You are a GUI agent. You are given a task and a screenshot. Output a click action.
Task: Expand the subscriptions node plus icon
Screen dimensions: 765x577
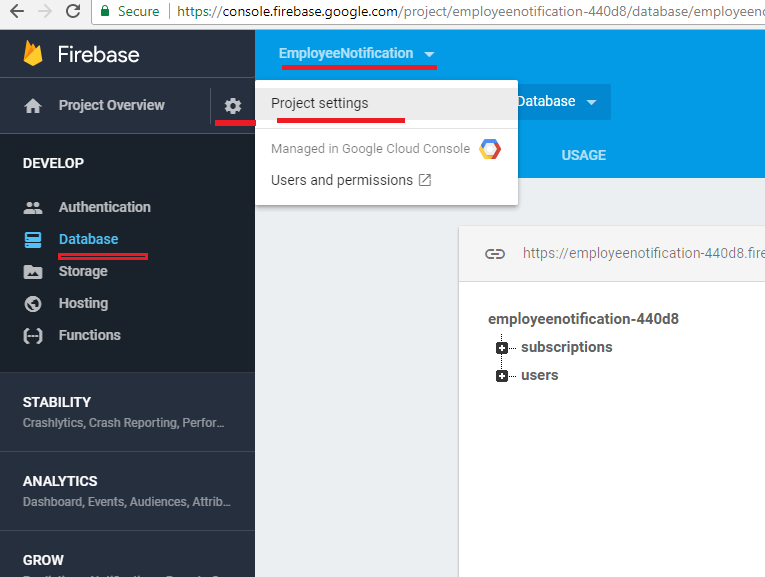502,348
